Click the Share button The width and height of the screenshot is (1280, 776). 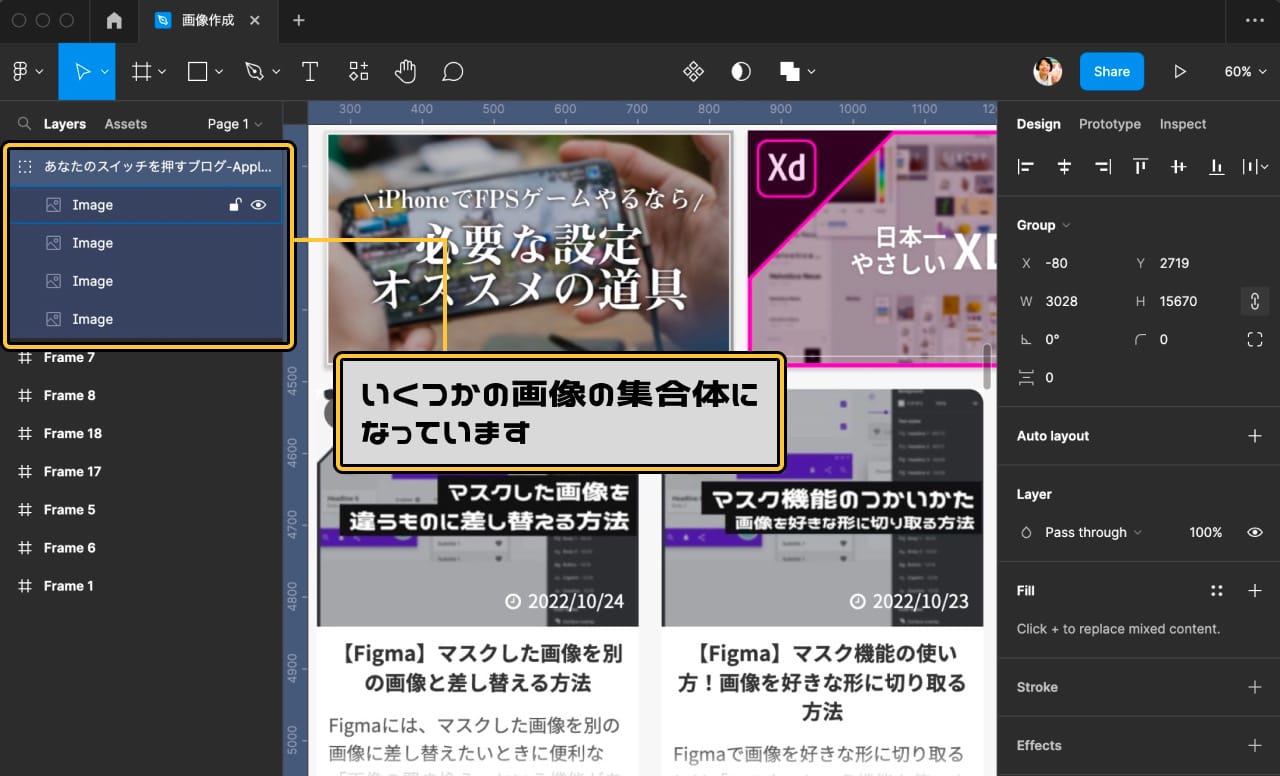[x=1111, y=72]
